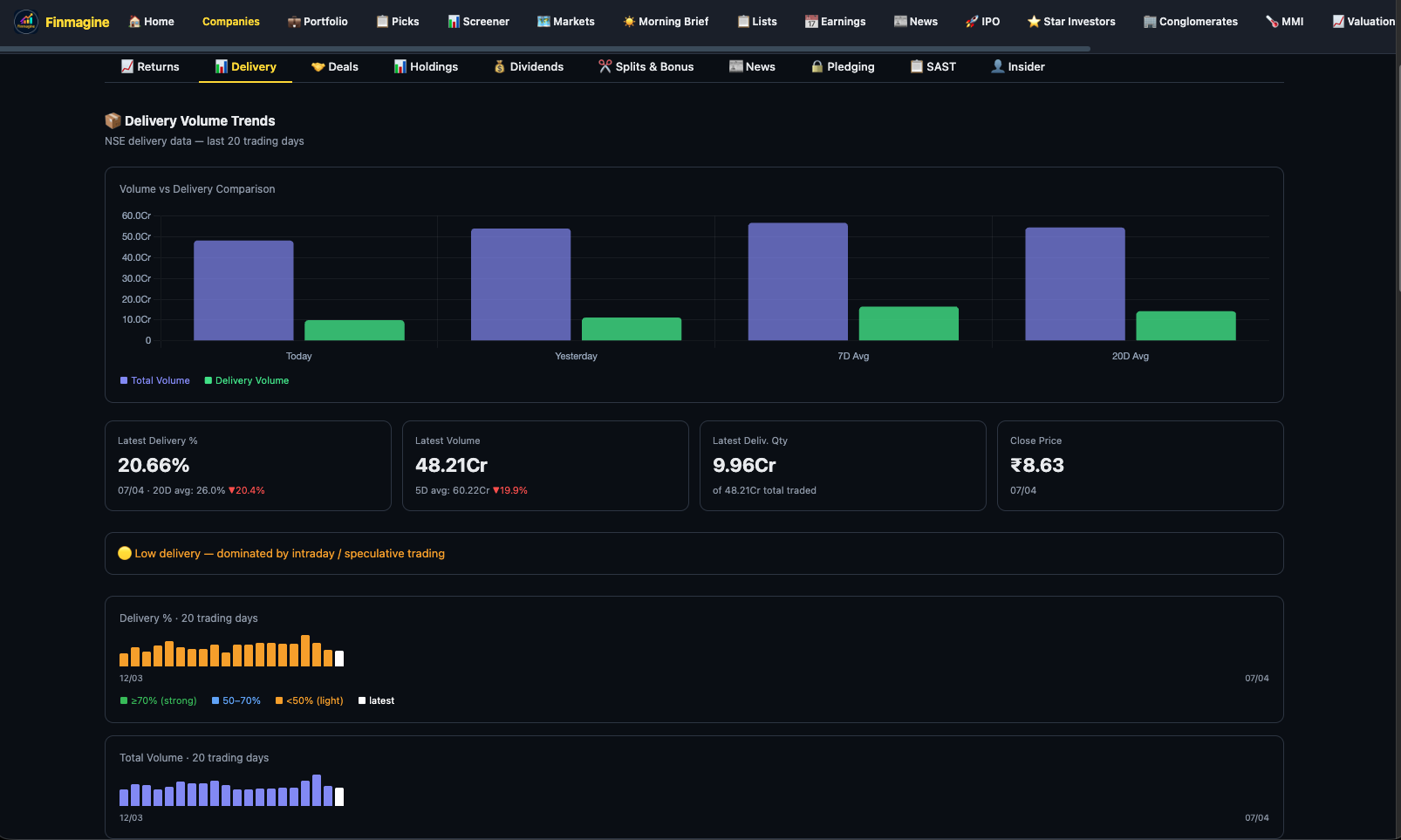
Task: Switch to the Dividends tab
Action: tap(528, 66)
